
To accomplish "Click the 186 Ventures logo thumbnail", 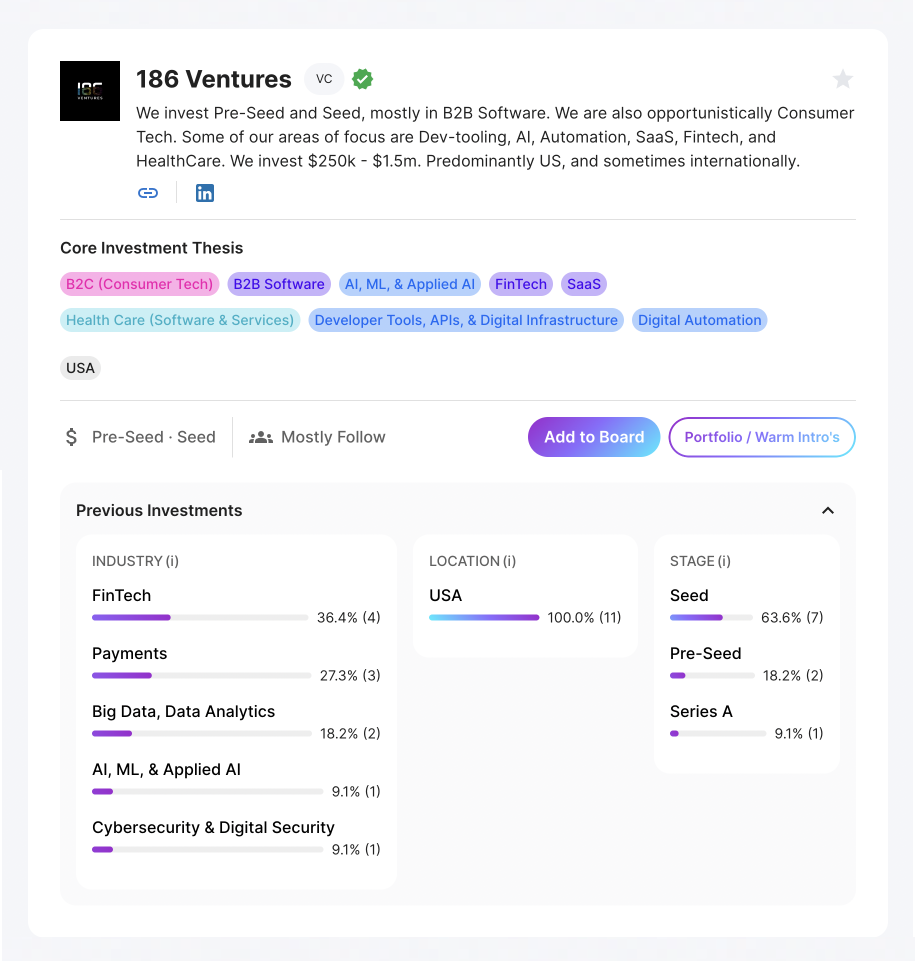I will click(90, 91).
